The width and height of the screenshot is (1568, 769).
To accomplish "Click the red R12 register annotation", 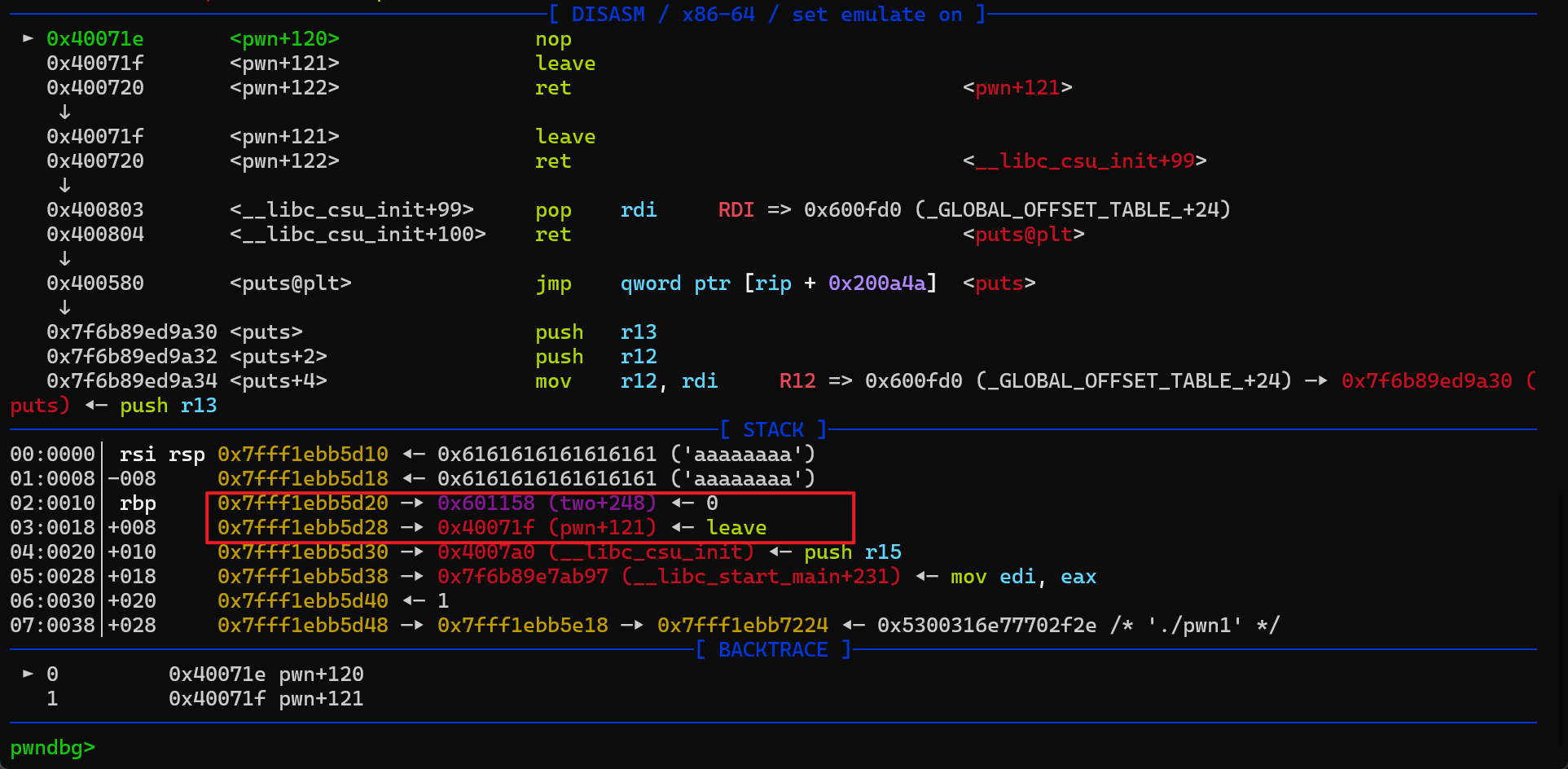I will tap(797, 381).
